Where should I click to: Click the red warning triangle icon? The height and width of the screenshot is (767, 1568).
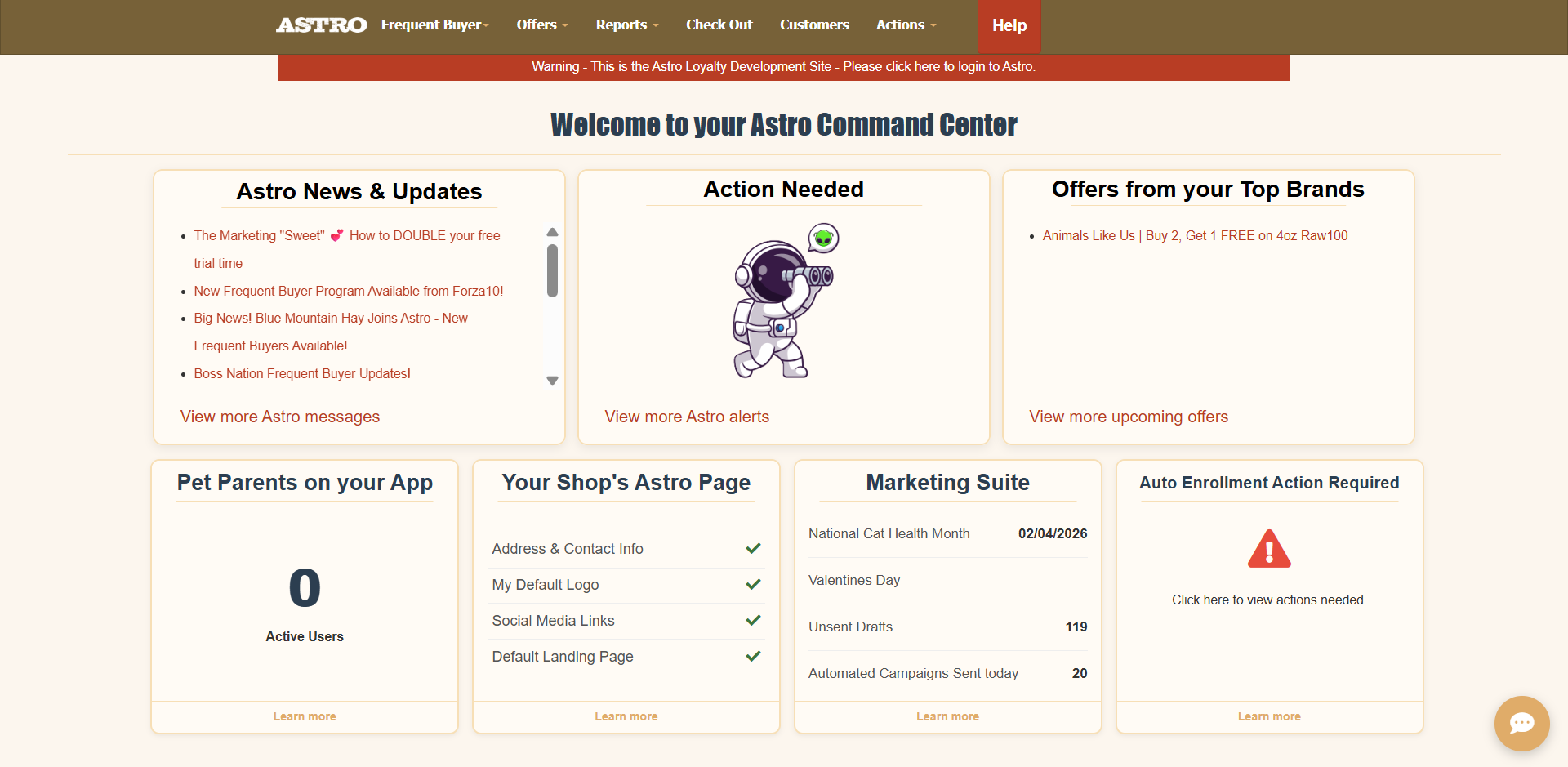(x=1269, y=549)
